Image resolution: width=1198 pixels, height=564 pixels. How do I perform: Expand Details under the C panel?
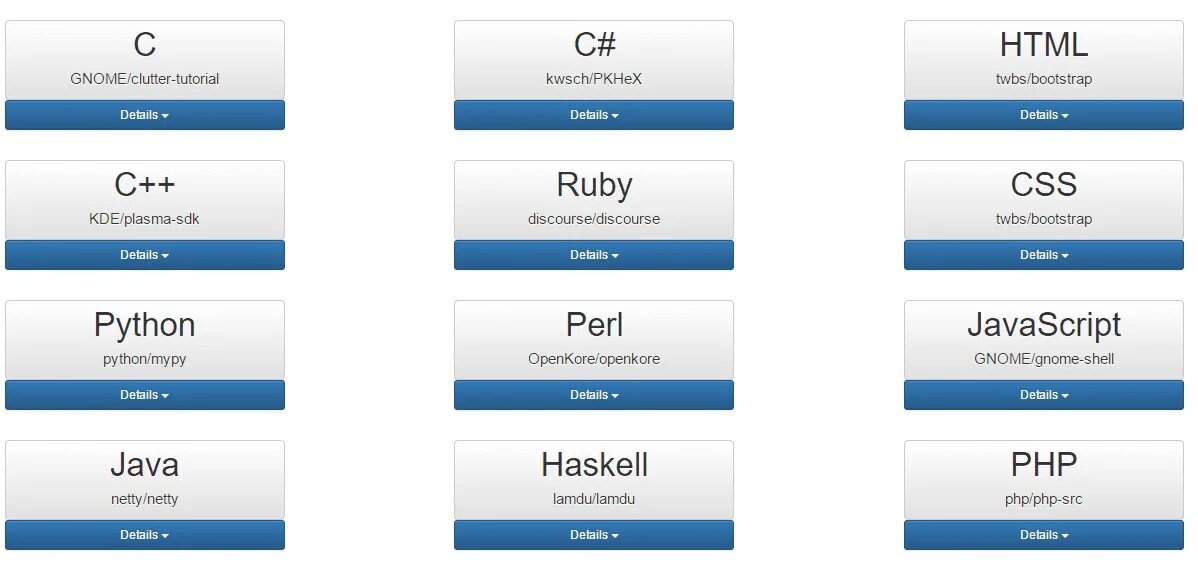tap(144, 115)
